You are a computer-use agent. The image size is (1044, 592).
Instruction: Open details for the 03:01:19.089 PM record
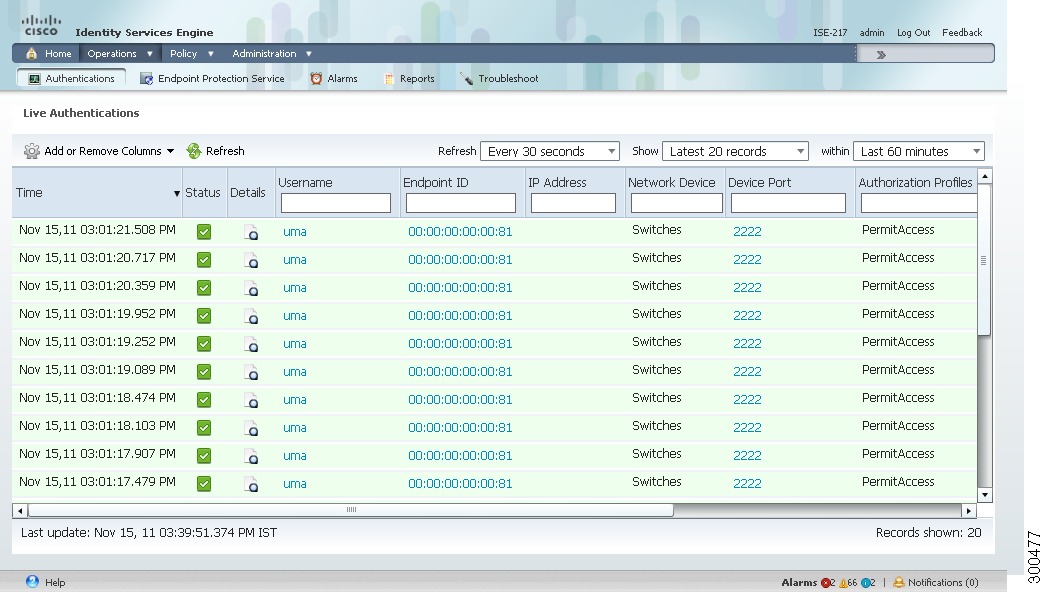point(251,372)
